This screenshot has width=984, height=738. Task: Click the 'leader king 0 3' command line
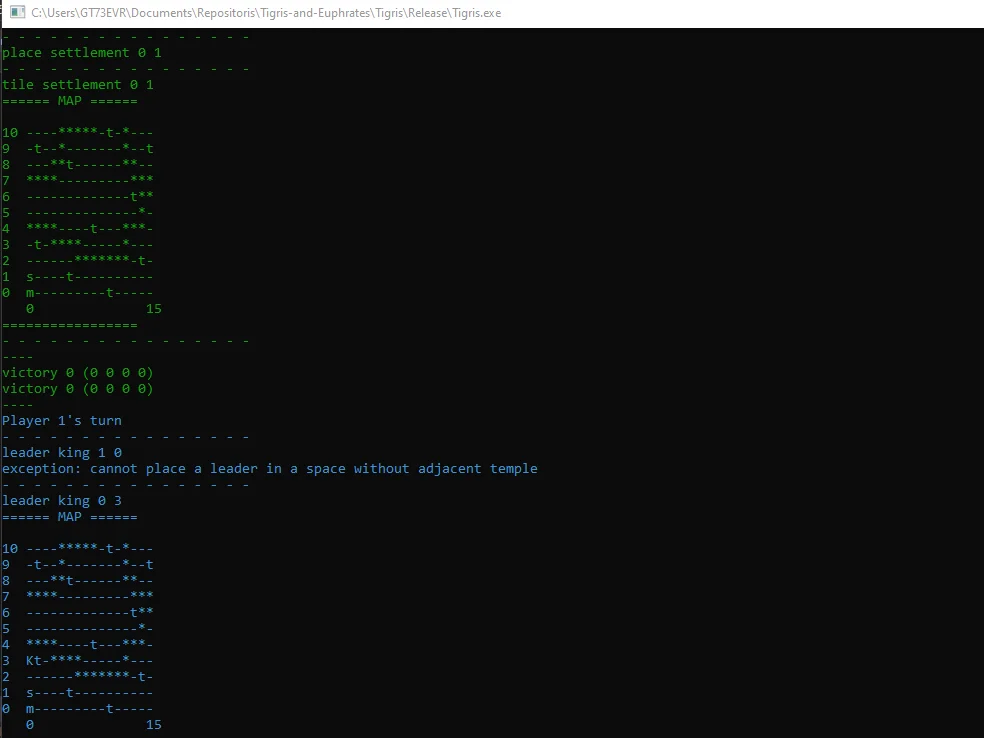[x=62, y=501]
